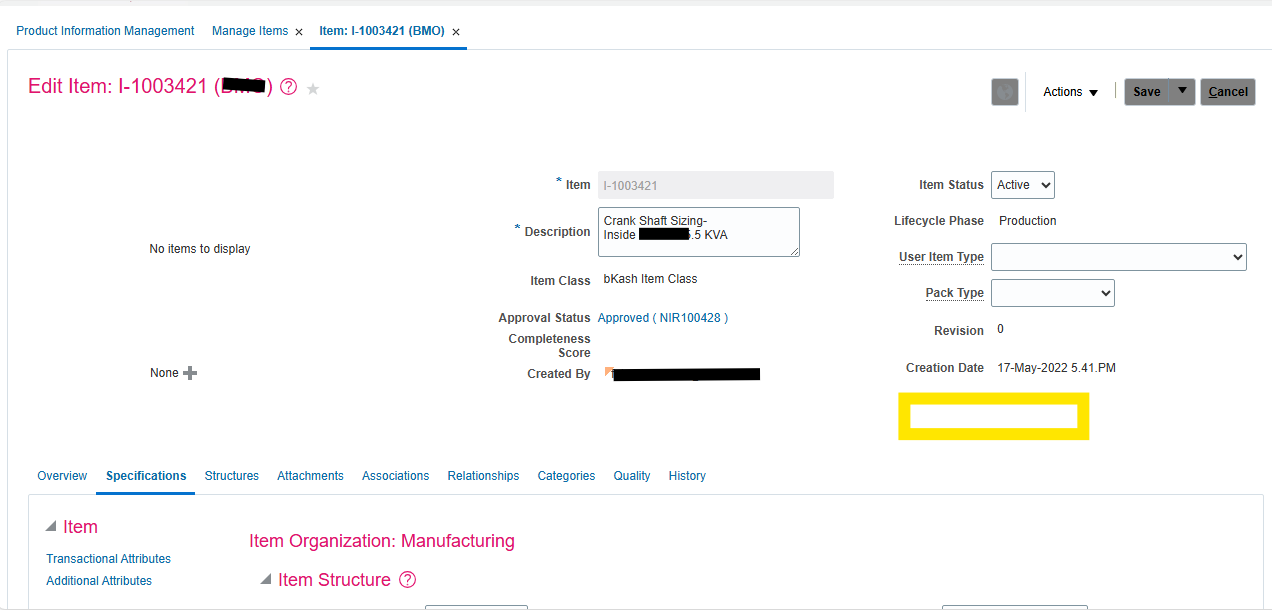Click the disabled Item number field
This screenshot has width=1272, height=610.
[716, 185]
